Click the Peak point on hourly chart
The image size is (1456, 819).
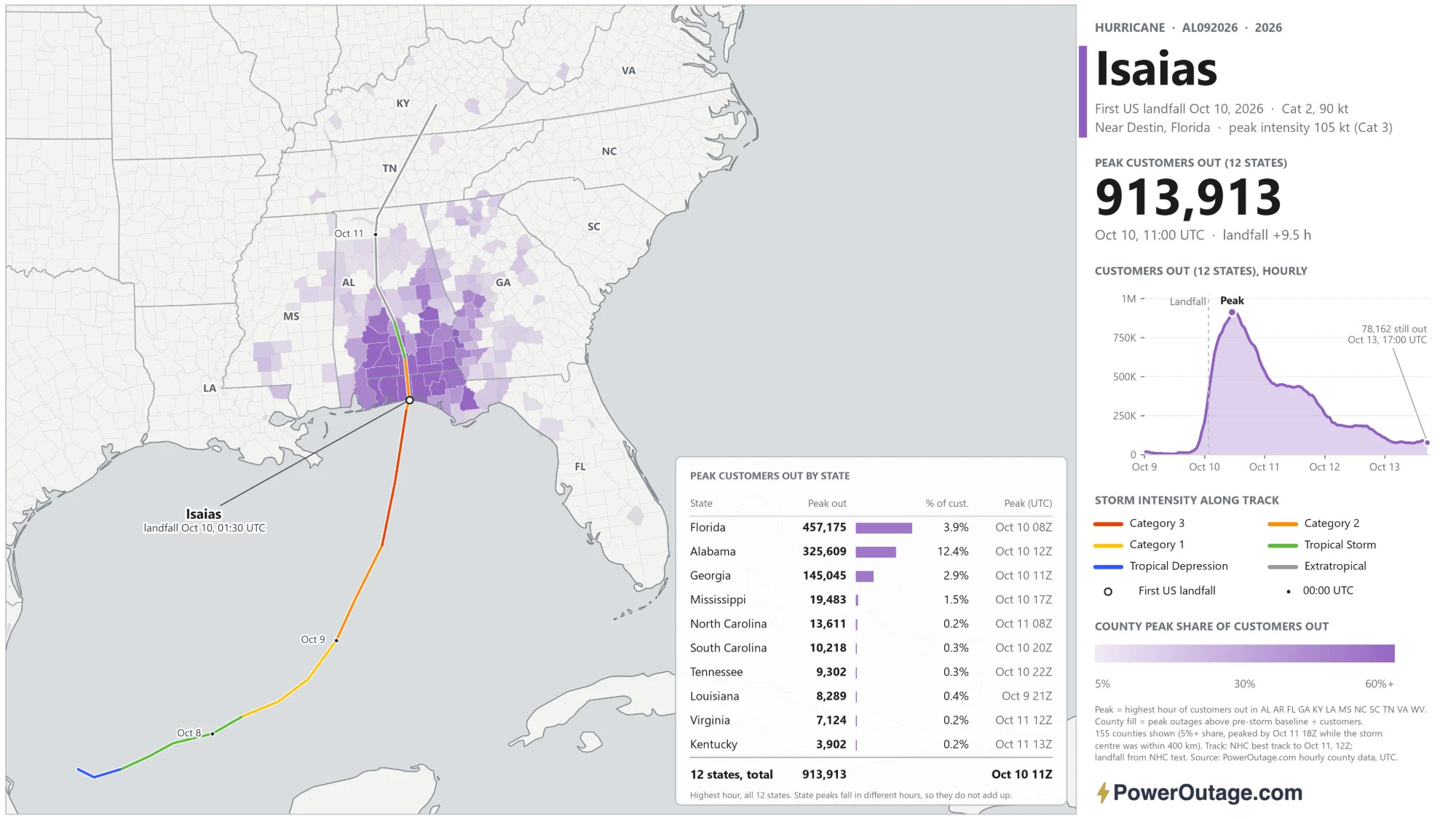pos(1232,312)
